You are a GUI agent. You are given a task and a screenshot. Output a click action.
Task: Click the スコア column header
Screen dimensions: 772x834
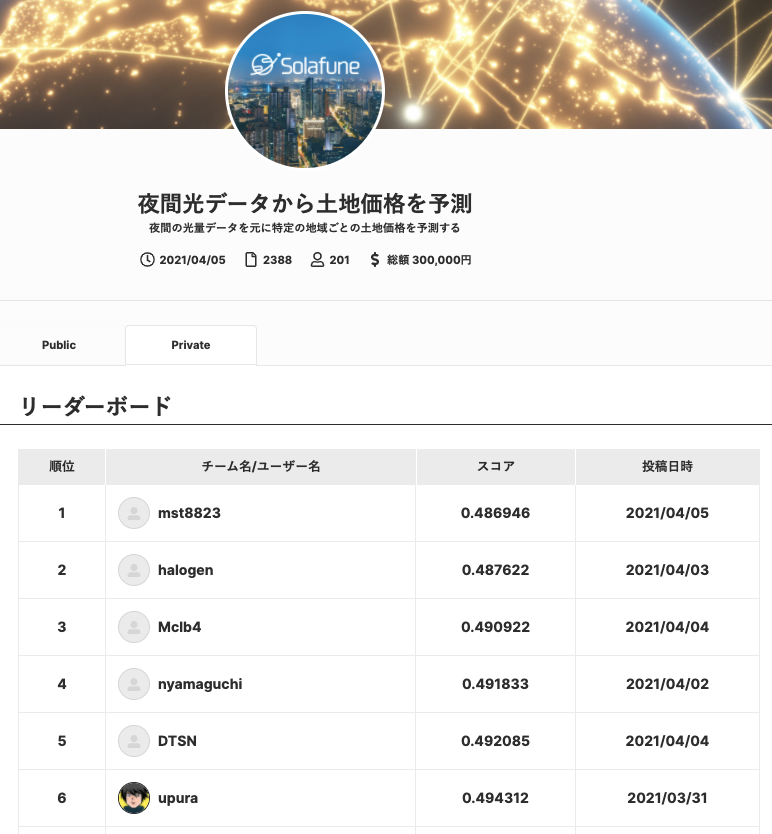(495, 466)
